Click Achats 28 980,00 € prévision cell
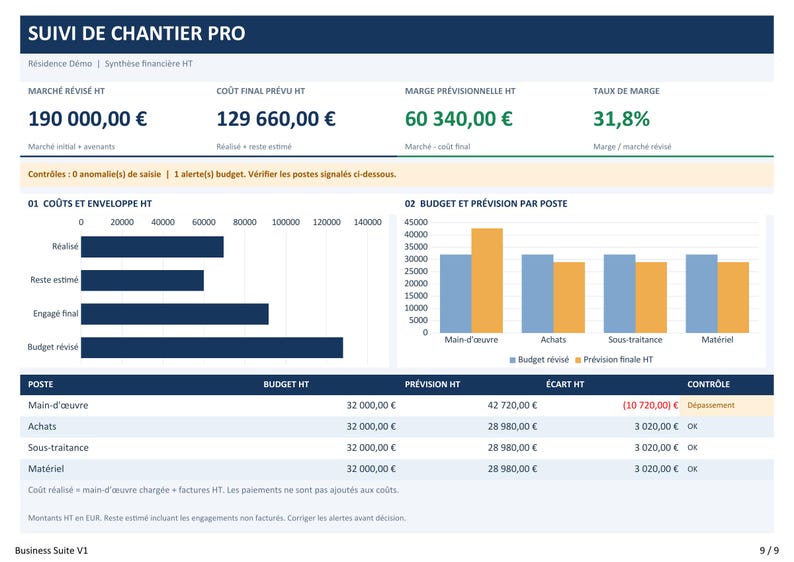 click(512, 427)
